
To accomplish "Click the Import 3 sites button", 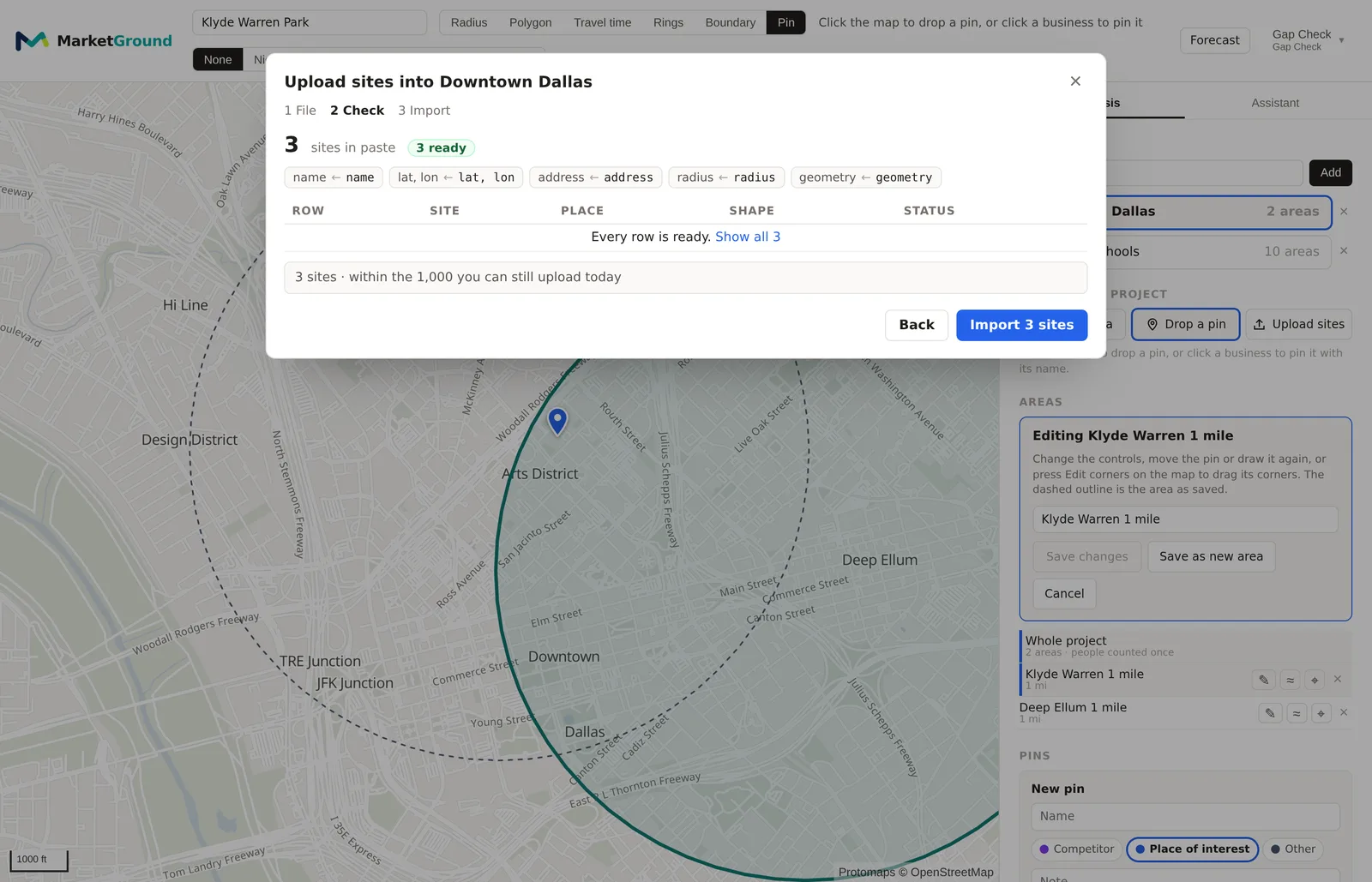I will coord(1021,325).
